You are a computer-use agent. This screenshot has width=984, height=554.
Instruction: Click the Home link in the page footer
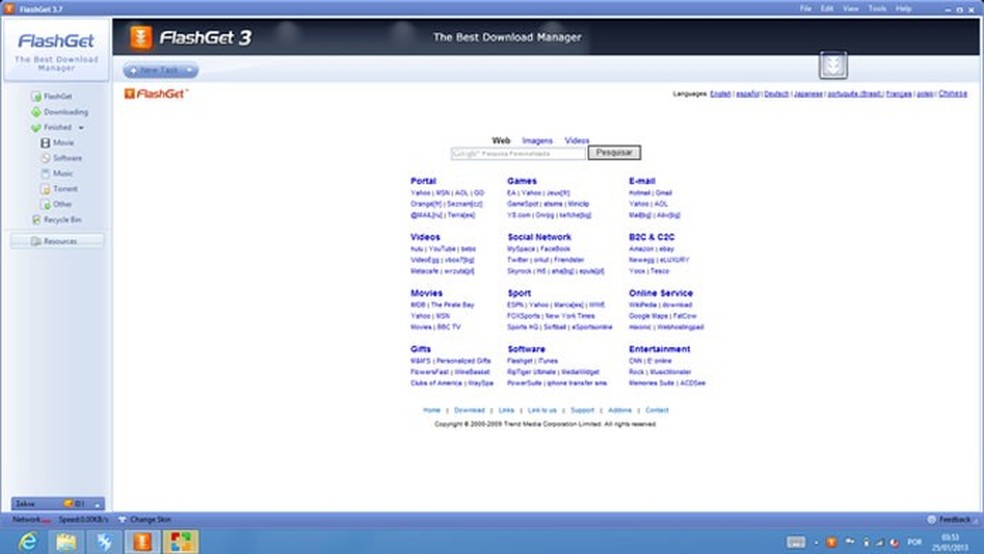(x=432, y=410)
